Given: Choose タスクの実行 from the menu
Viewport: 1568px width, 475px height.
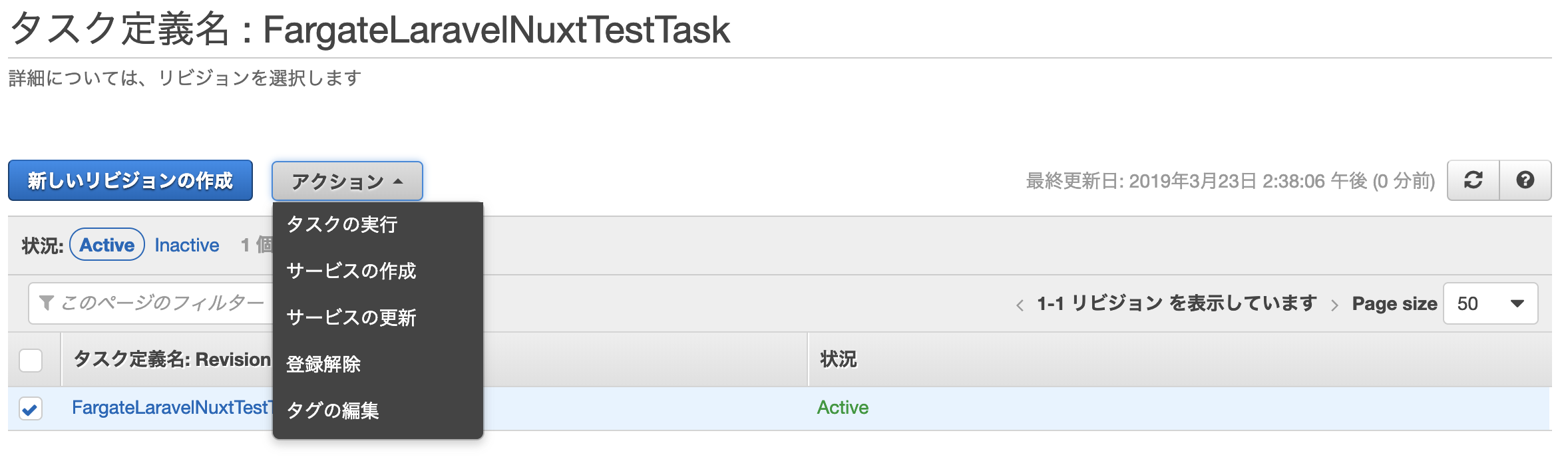Looking at the screenshot, I should [x=342, y=225].
